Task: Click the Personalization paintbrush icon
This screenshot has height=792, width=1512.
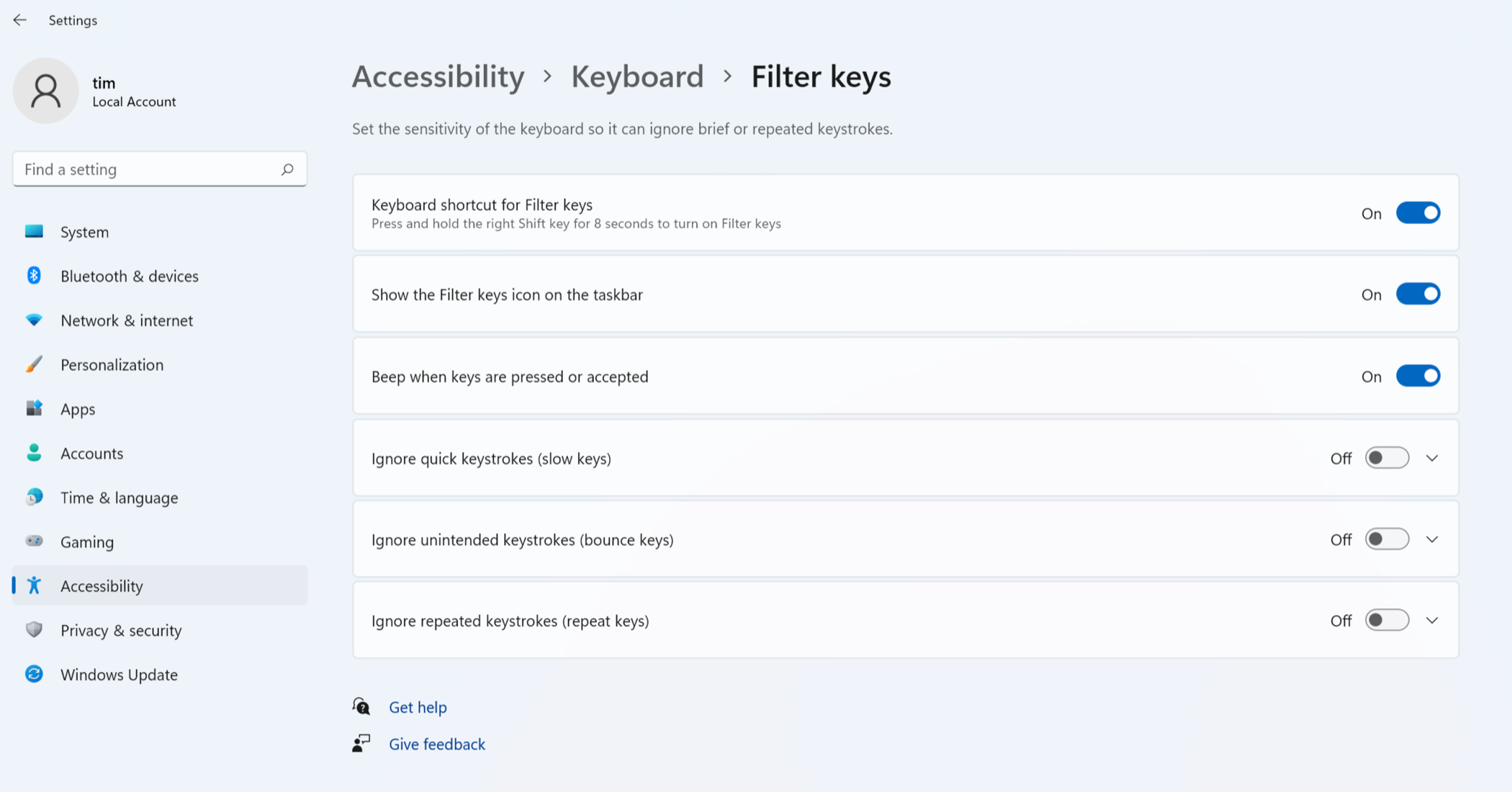Action: pyautogui.click(x=34, y=364)
